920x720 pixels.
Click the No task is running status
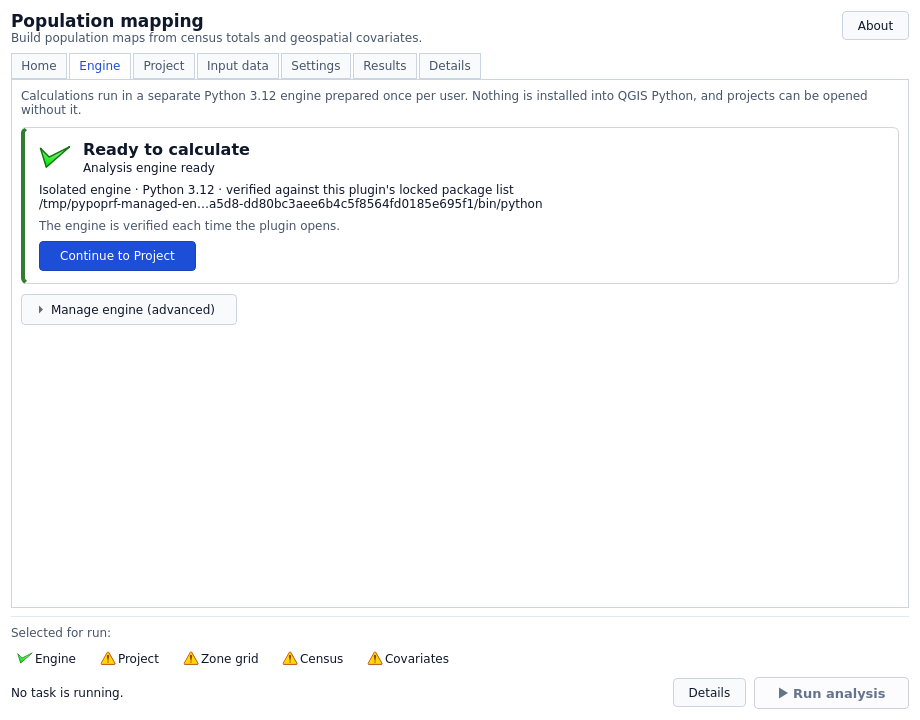tap(67, 693)
